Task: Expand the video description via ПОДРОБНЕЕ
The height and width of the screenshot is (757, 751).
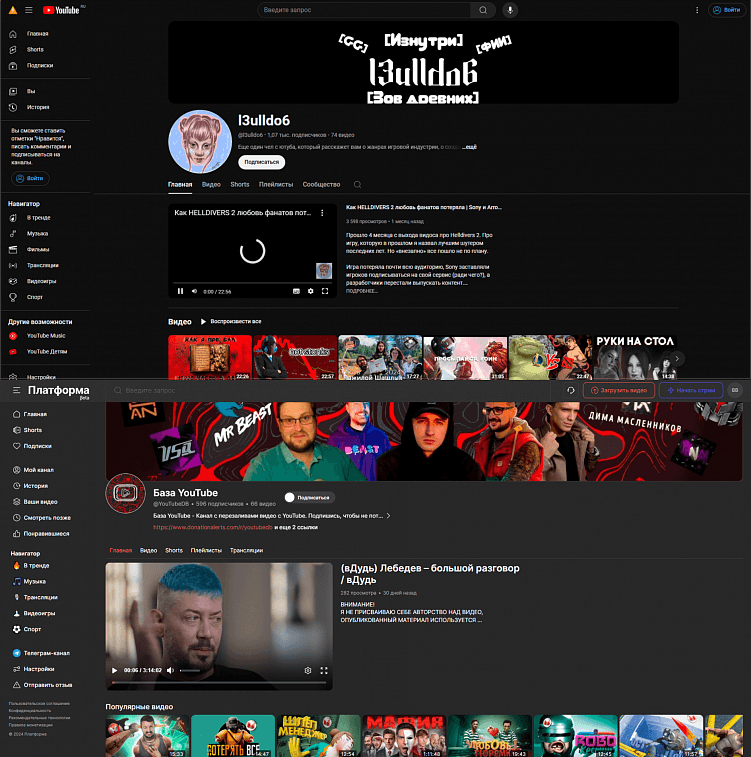Action: (x=362, y=291)
